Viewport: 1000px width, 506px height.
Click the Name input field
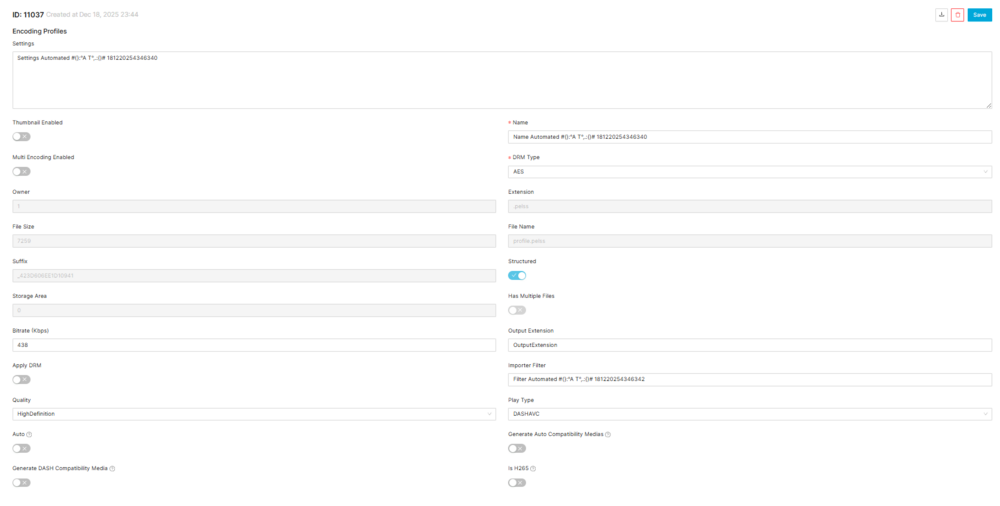(749, 137)
